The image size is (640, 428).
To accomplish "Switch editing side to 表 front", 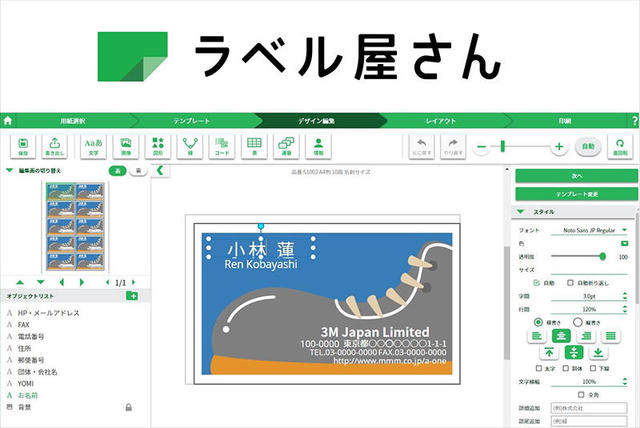I will point(118,171).
